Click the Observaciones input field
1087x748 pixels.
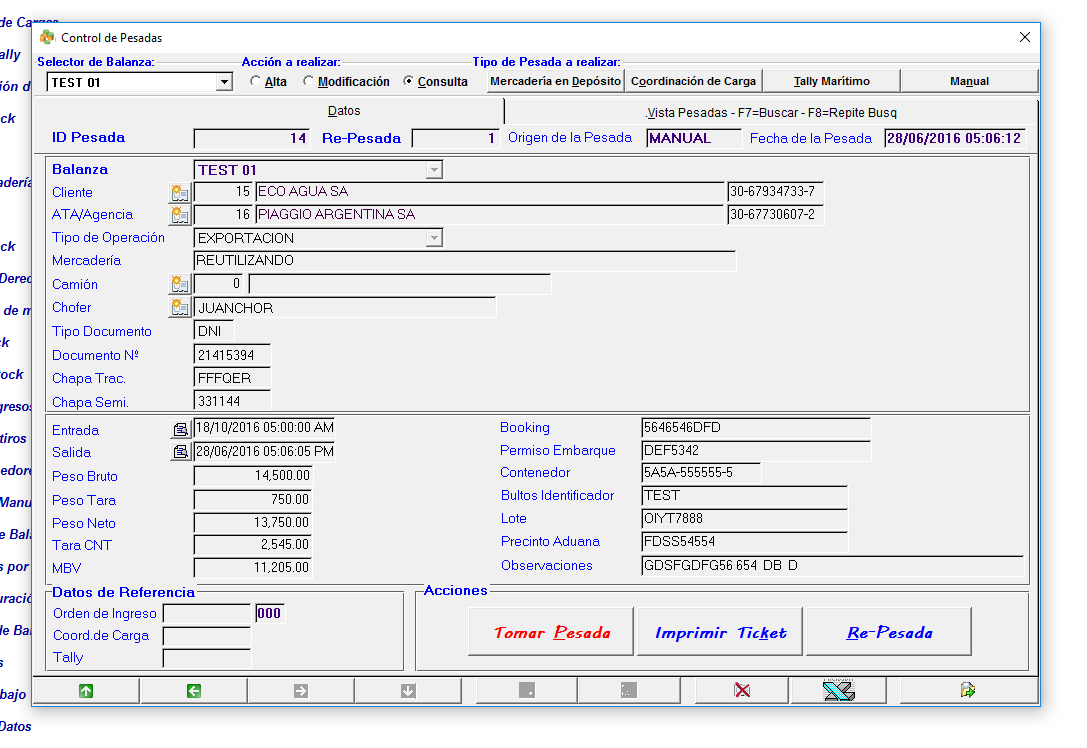coord(832,566)
